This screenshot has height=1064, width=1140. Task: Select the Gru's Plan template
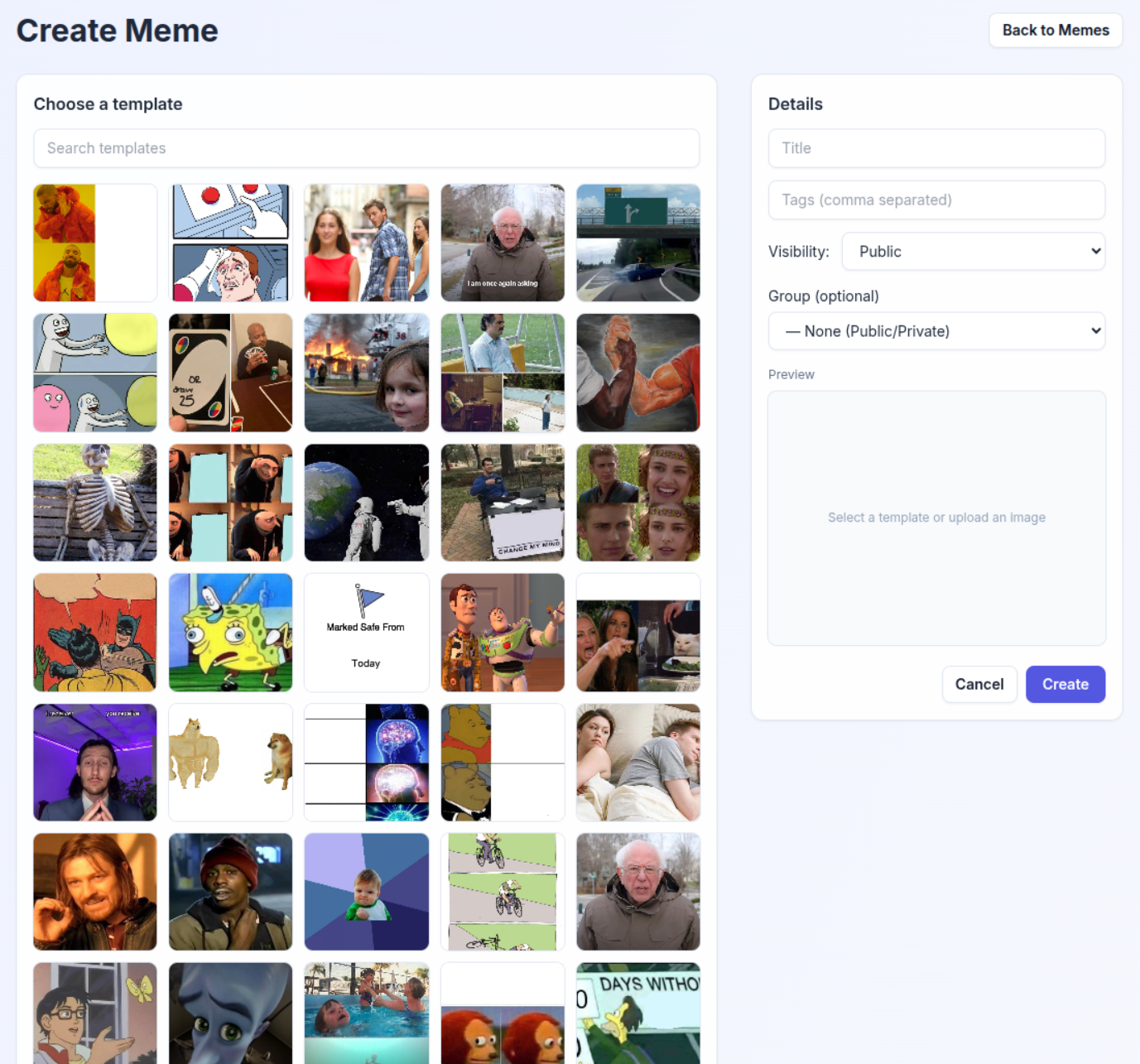tap(231, 503)
